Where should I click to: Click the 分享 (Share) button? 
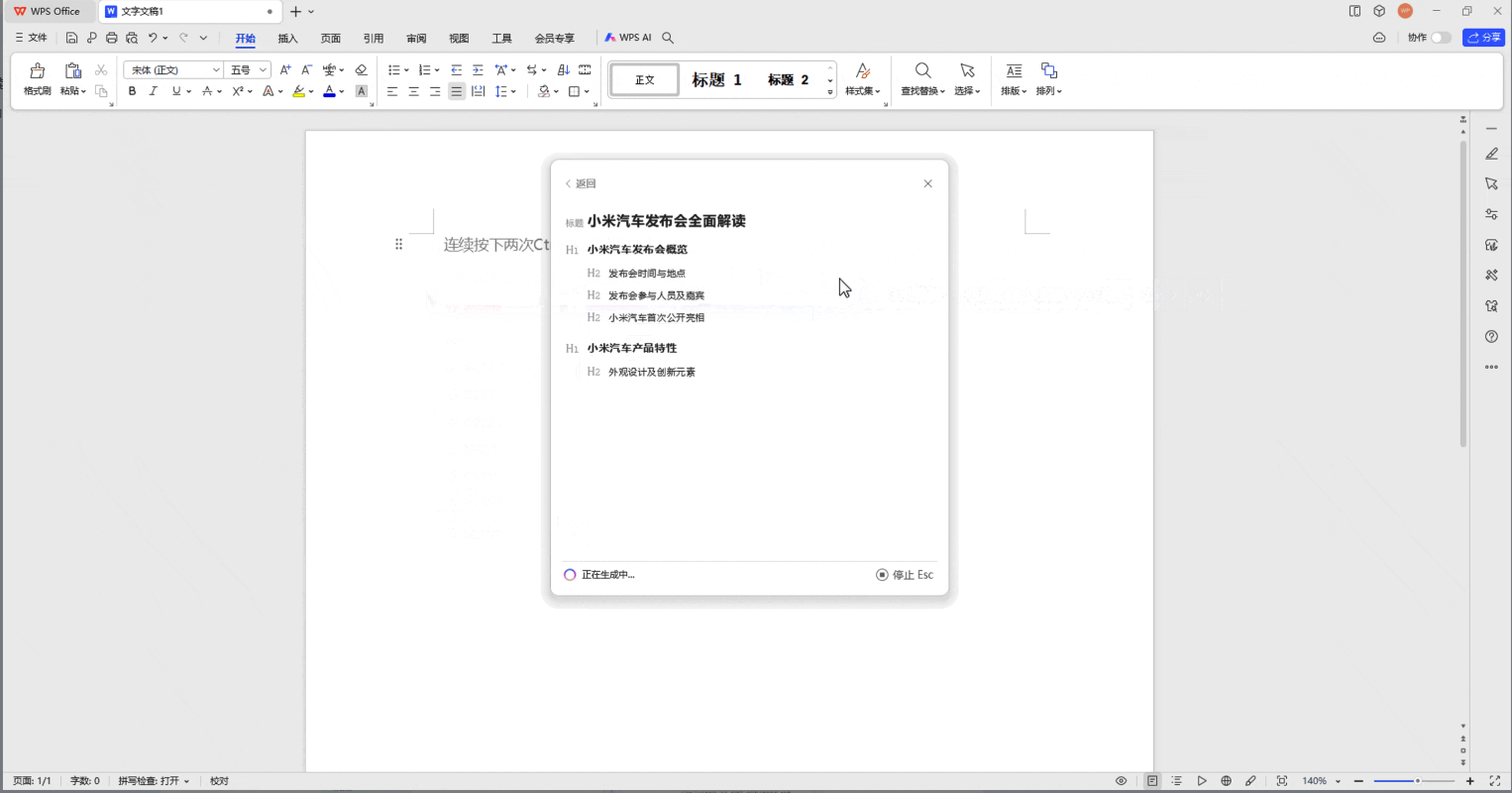point(1483,37)
